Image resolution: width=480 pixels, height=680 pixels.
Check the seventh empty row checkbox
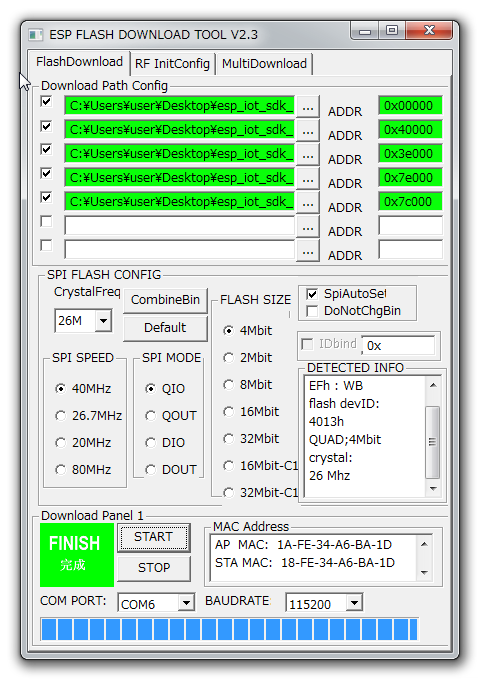click(46, 245)
